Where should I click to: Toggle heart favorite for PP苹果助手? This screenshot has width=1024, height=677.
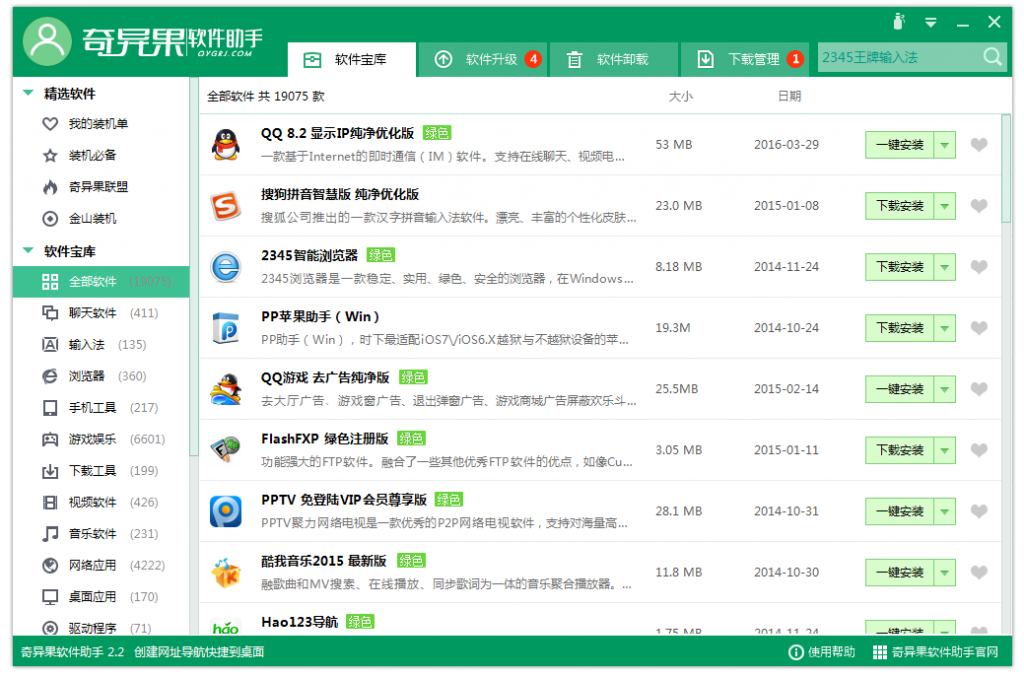click(x=979, y=328)
